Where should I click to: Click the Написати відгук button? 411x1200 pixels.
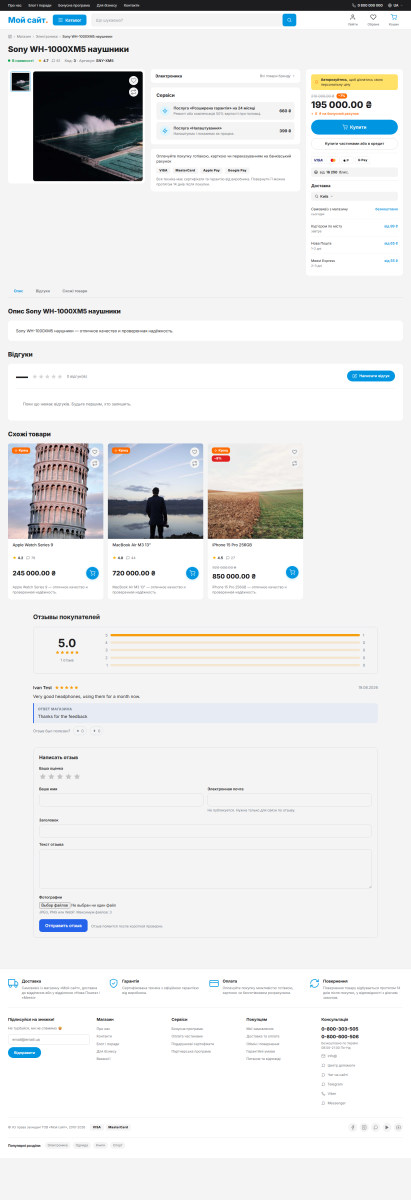coord(371,376)
